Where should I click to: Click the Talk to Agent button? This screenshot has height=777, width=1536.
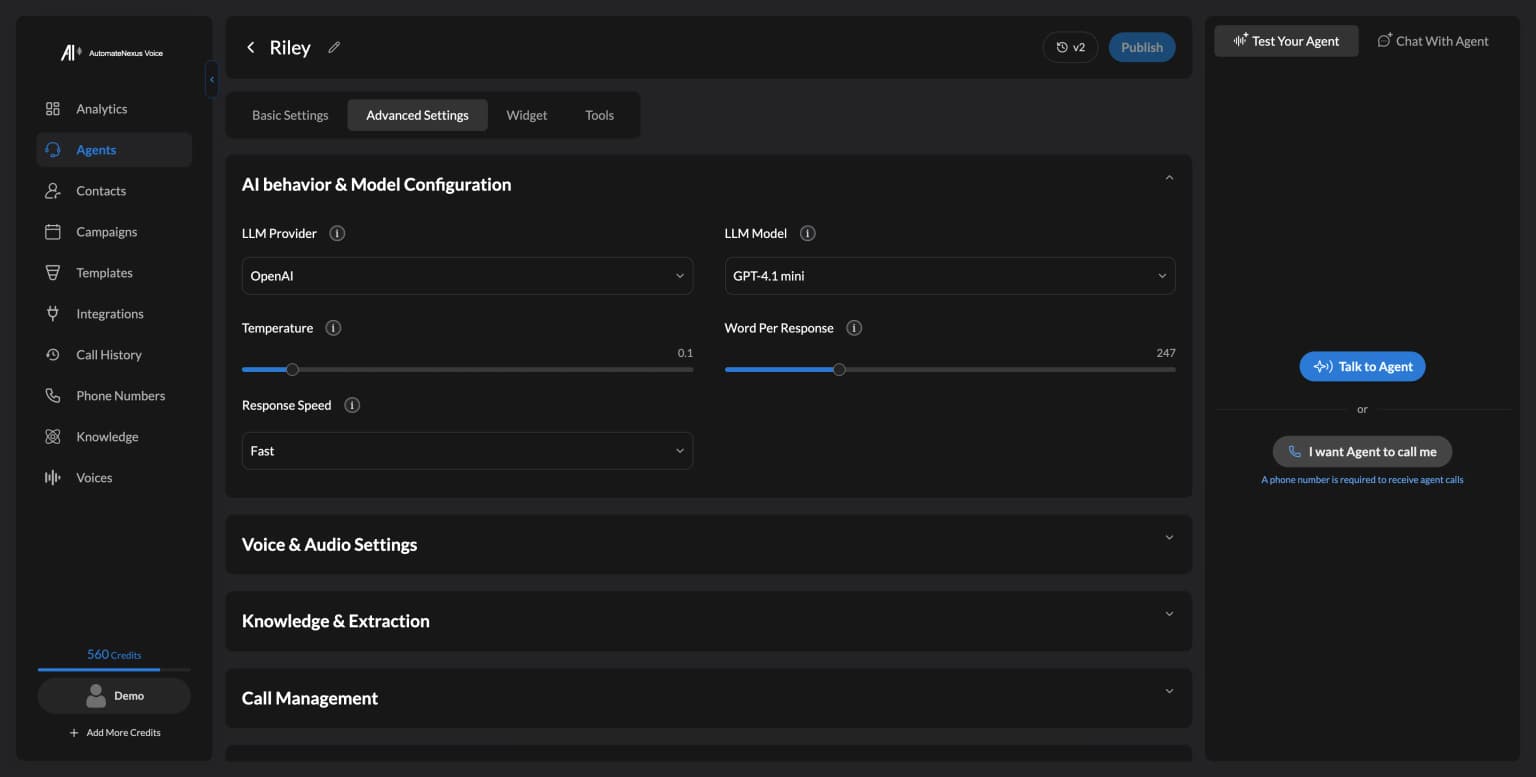(1362, 367)
